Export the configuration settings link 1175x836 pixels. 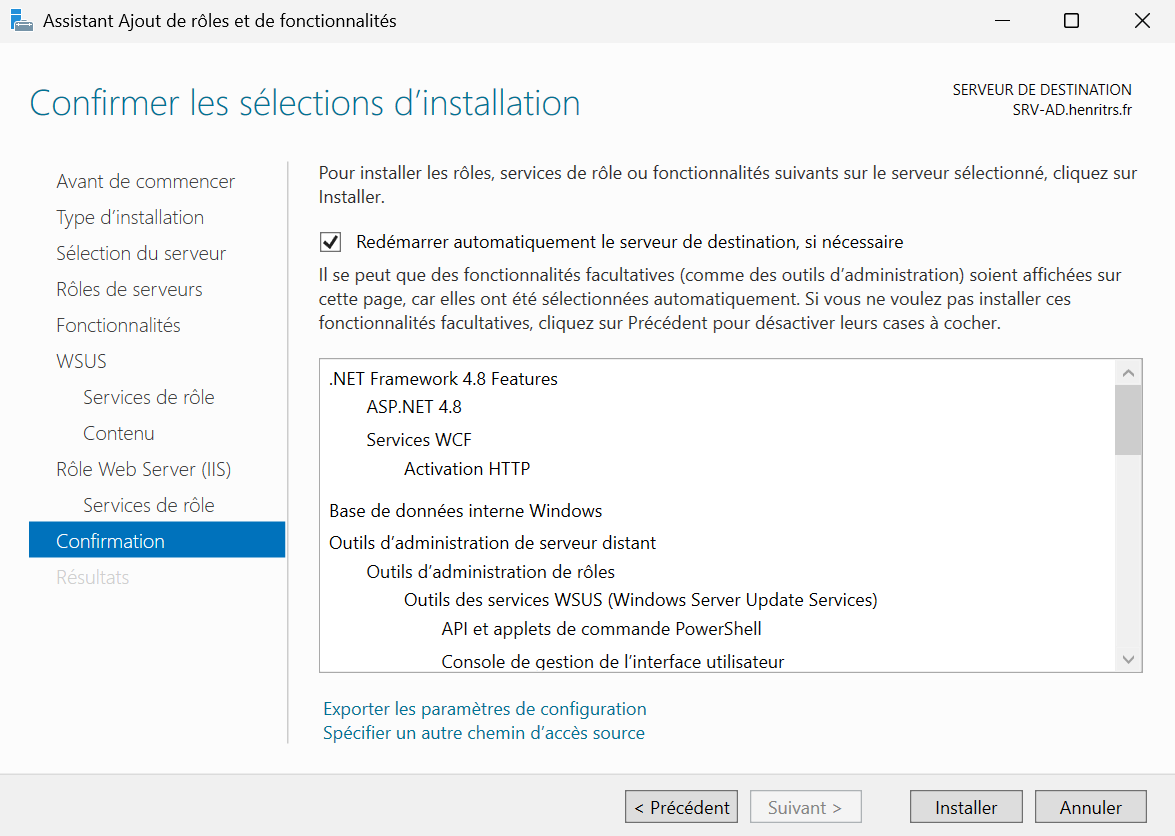pos(485,709)
